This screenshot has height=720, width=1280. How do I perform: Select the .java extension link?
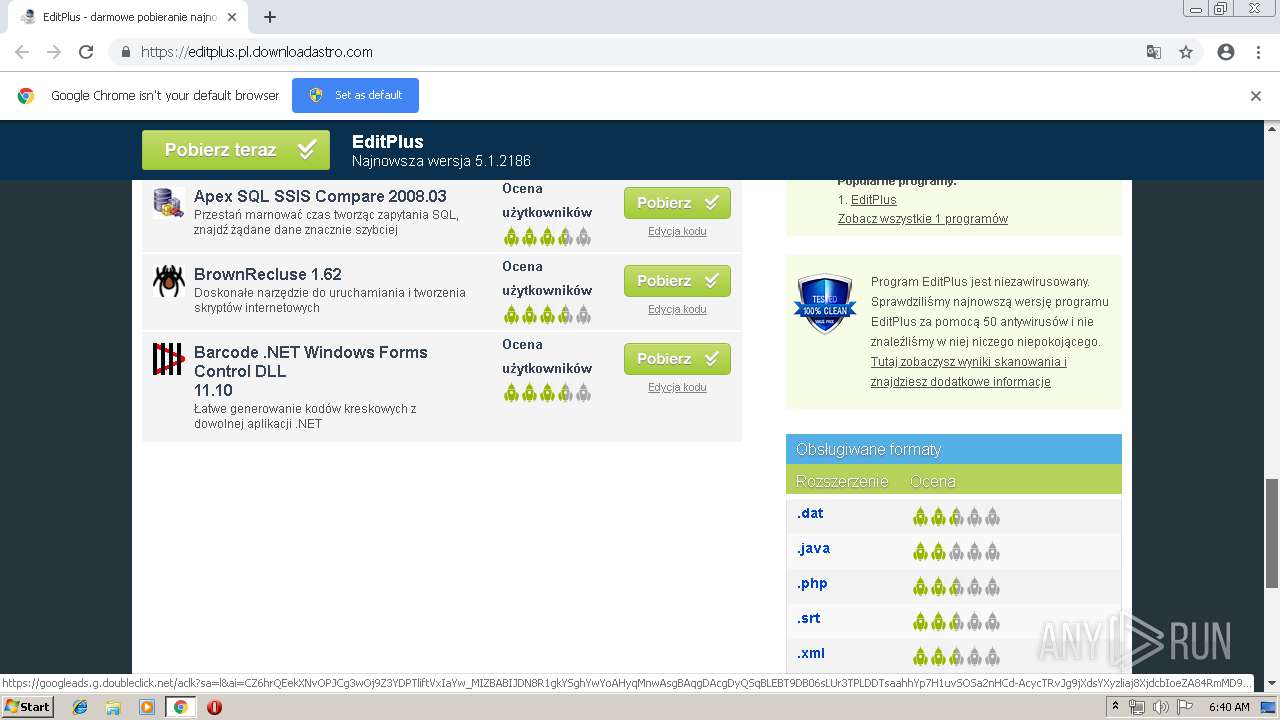pos(813,548)
